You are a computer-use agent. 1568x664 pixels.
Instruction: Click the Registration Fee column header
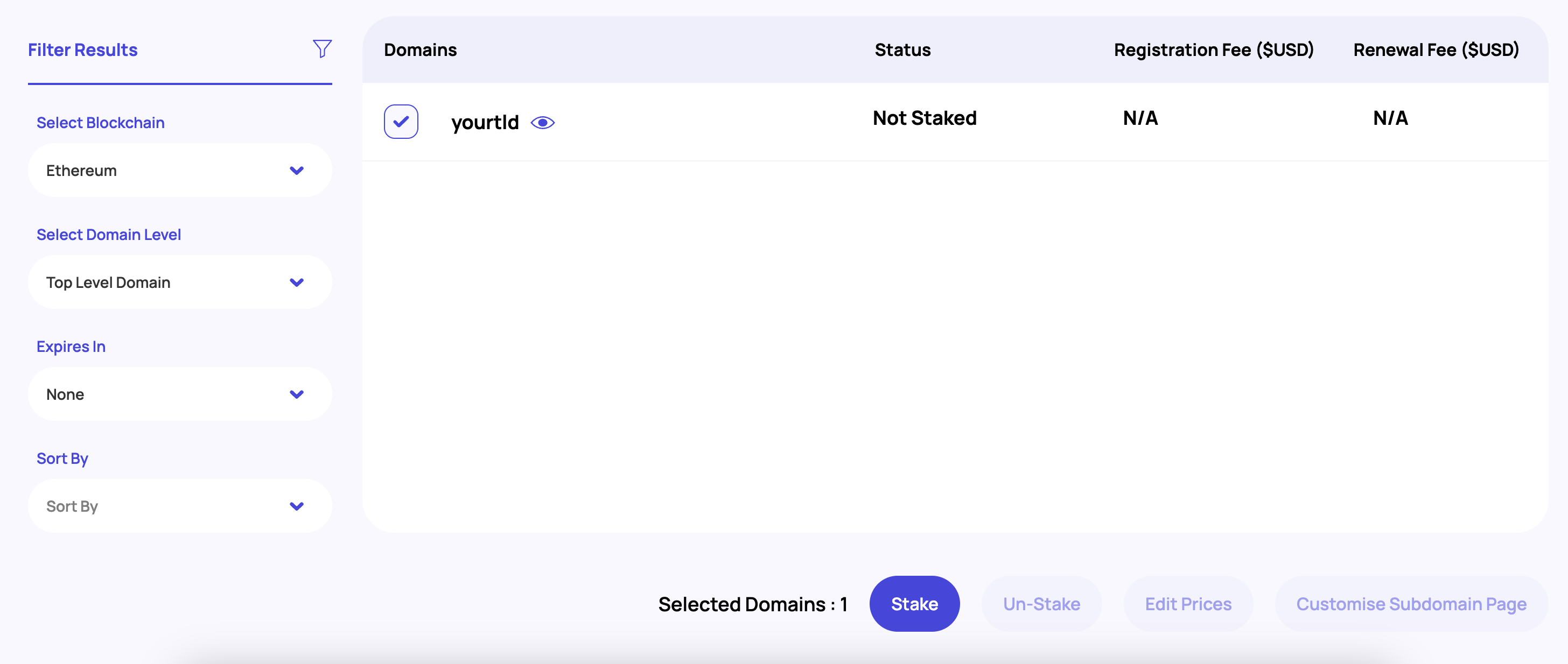click(x=1213, y=50)
